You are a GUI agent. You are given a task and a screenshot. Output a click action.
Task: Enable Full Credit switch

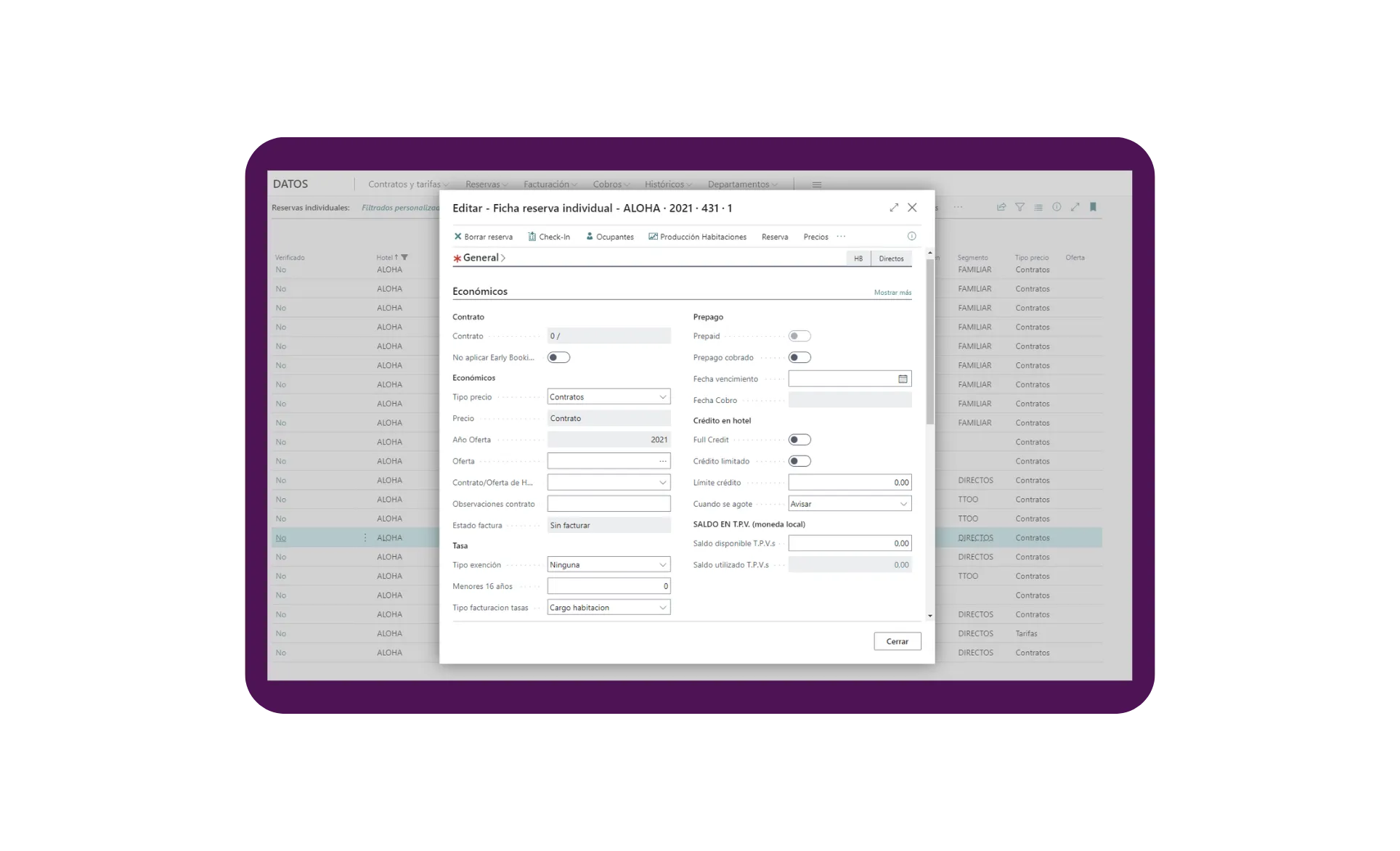coord(799,440)
